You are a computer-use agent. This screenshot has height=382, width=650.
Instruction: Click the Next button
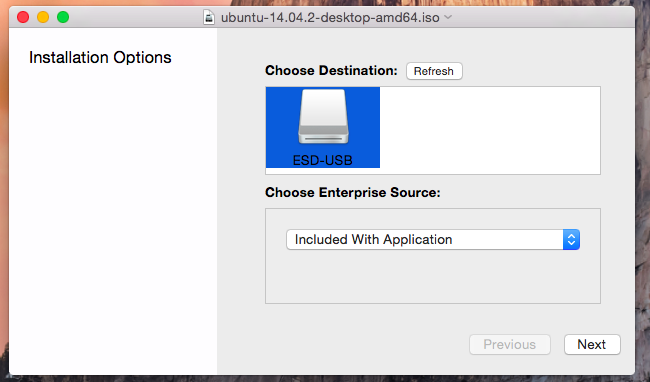coord(592,344)
